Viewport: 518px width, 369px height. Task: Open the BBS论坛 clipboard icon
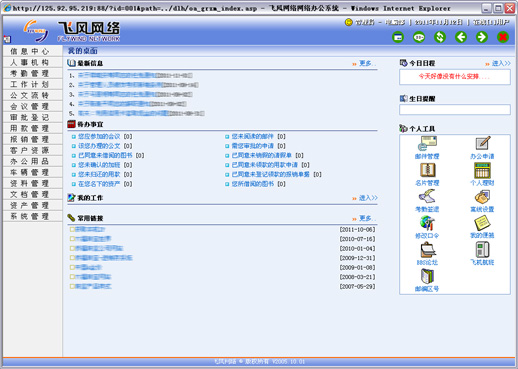(x=428, y=250)
